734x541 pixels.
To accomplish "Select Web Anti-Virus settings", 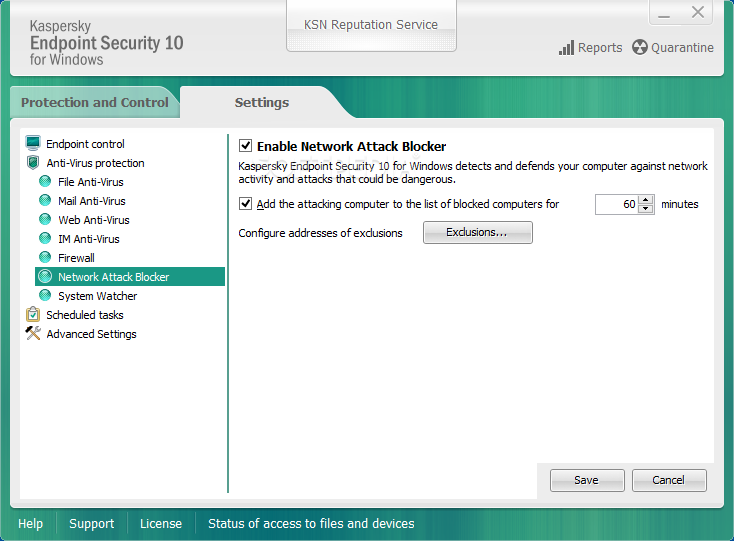I will click(x=94, y=220).
